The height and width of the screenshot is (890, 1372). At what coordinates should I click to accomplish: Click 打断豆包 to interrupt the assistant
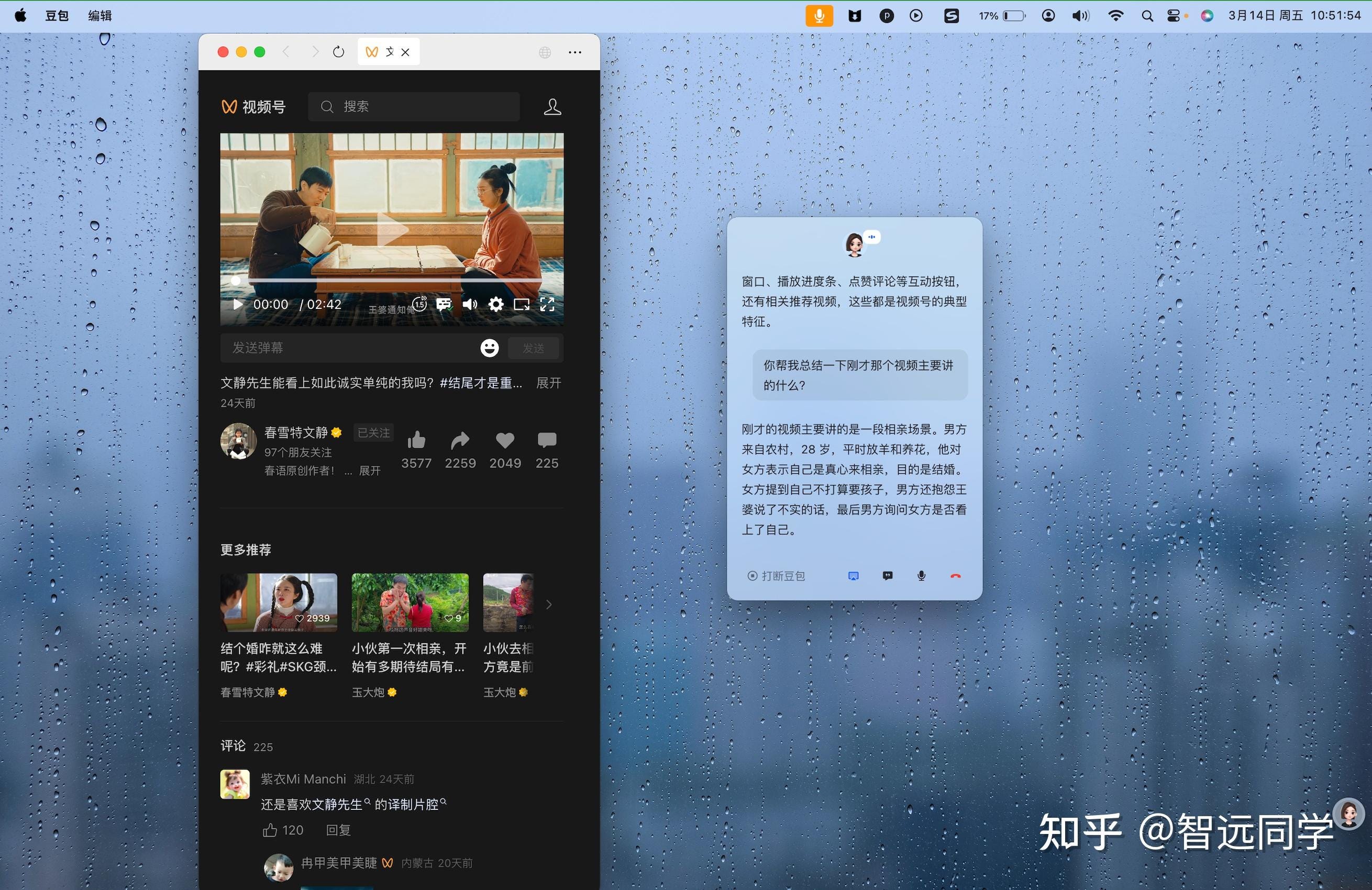(x=776, y=576)
